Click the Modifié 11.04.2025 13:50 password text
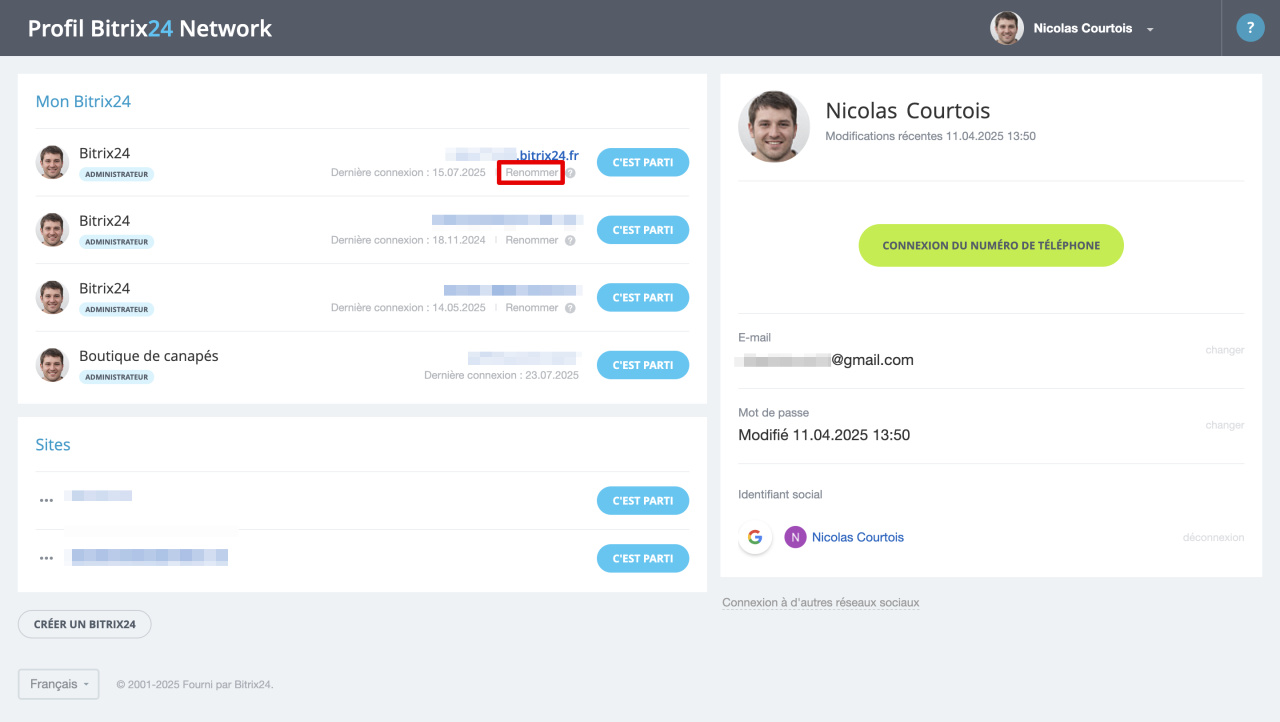This screenshot has width=1280, height=722. [824, 435]
